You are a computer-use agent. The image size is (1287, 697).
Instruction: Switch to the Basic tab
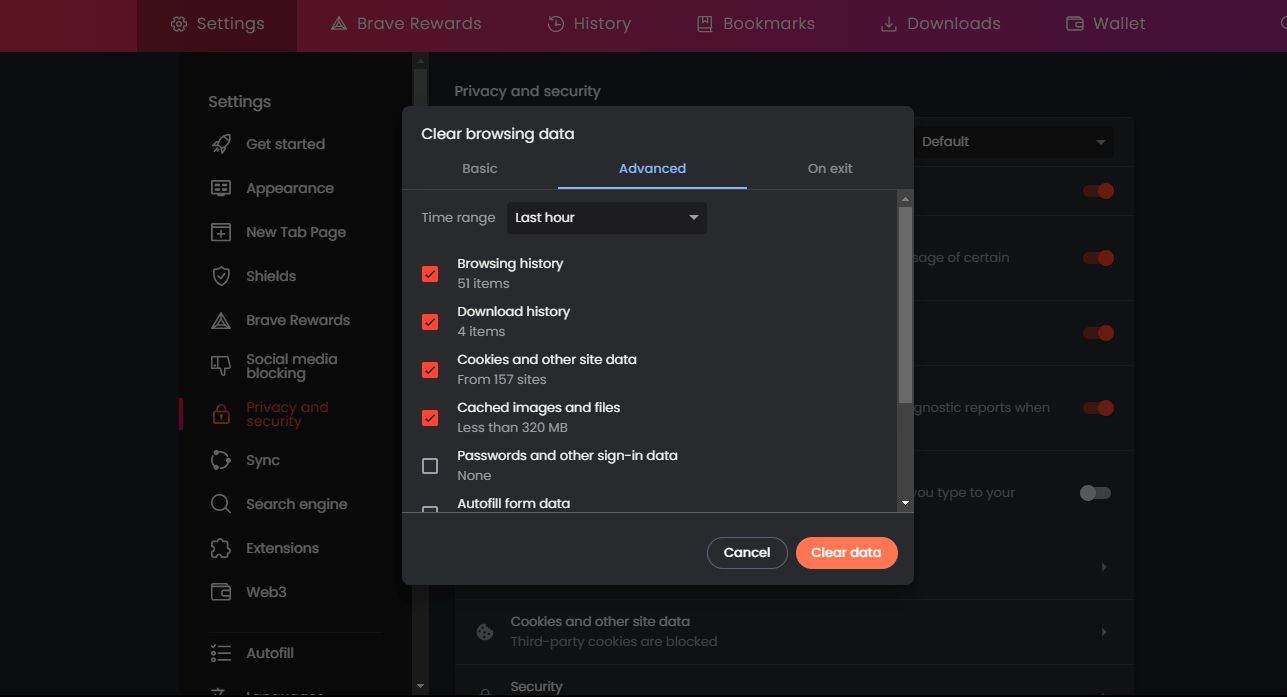480,169
